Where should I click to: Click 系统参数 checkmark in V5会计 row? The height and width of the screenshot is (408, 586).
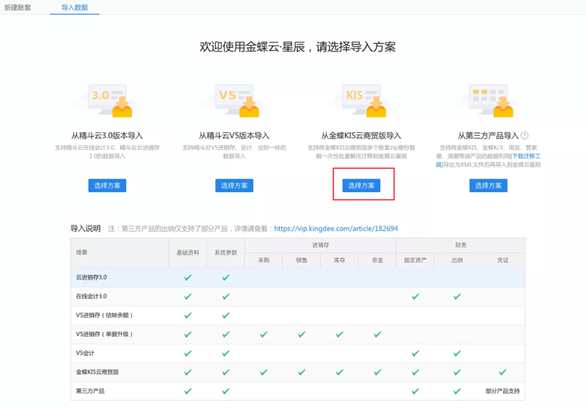pos(226,353)
